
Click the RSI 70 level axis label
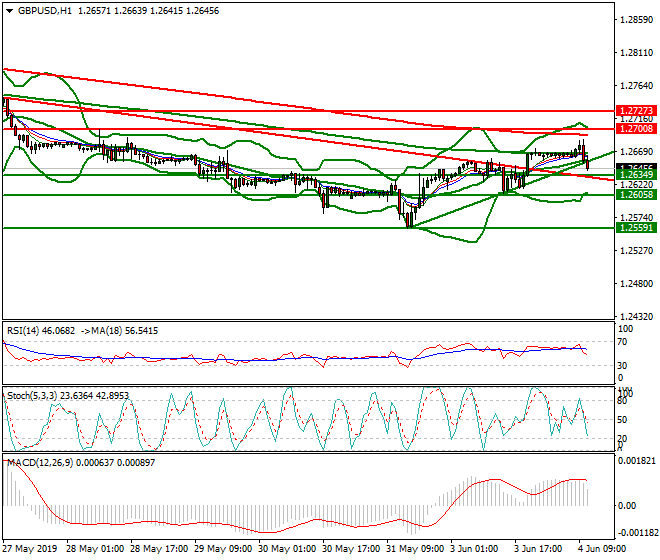[x=623, y=342]
